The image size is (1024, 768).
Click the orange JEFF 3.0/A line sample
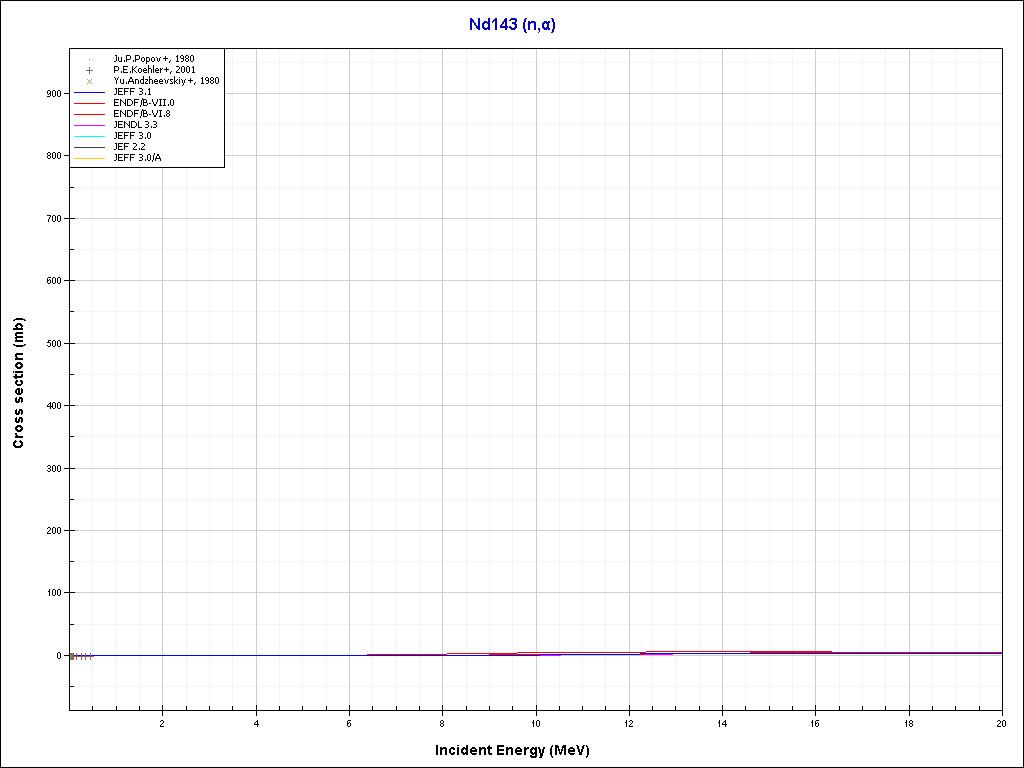tap(89, 158)
